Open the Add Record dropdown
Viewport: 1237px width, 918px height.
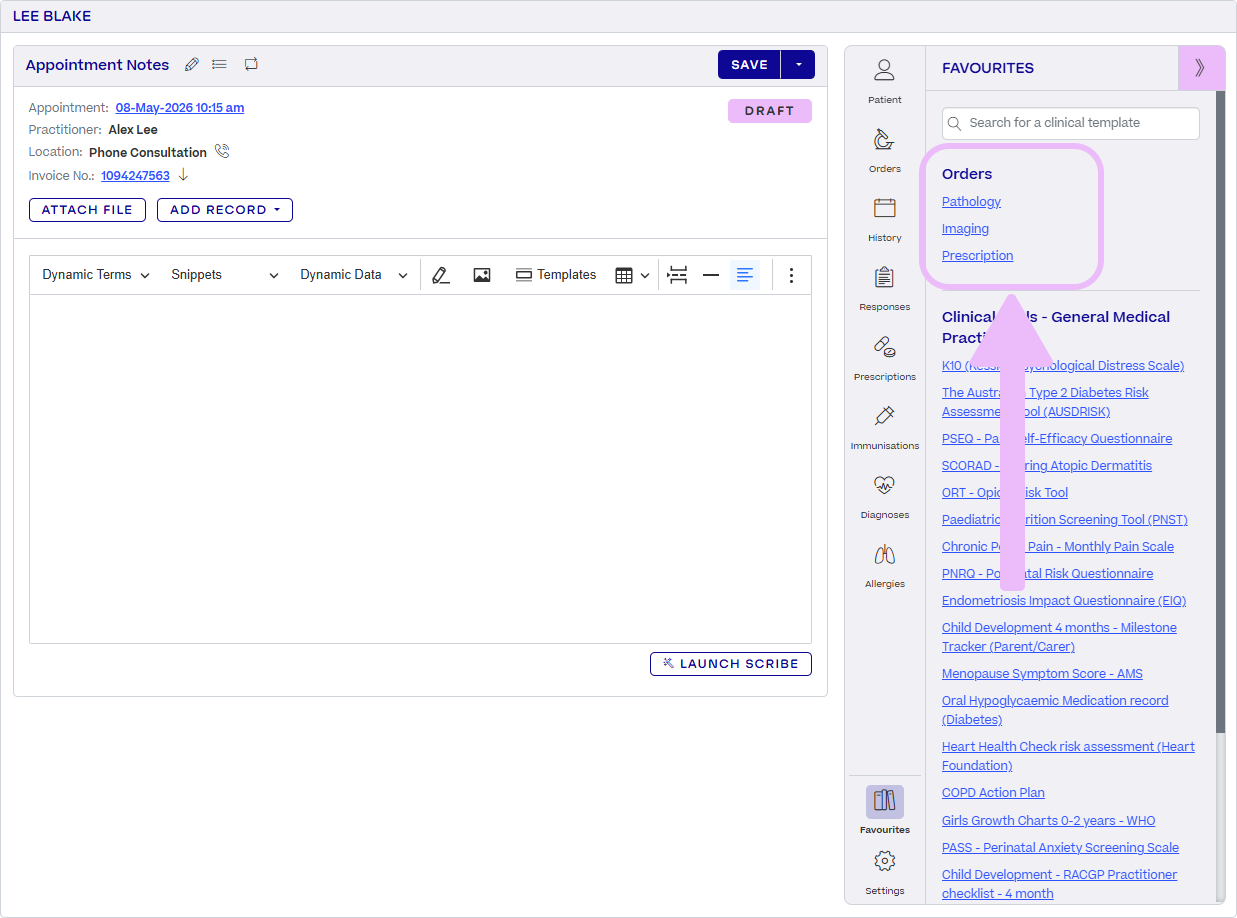[225, 210]
